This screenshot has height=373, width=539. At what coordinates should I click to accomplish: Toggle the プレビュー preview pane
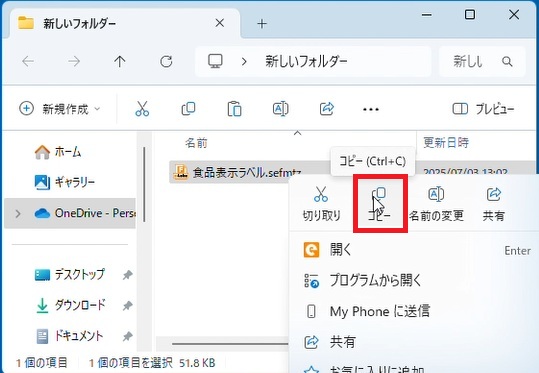coord(483,109)
